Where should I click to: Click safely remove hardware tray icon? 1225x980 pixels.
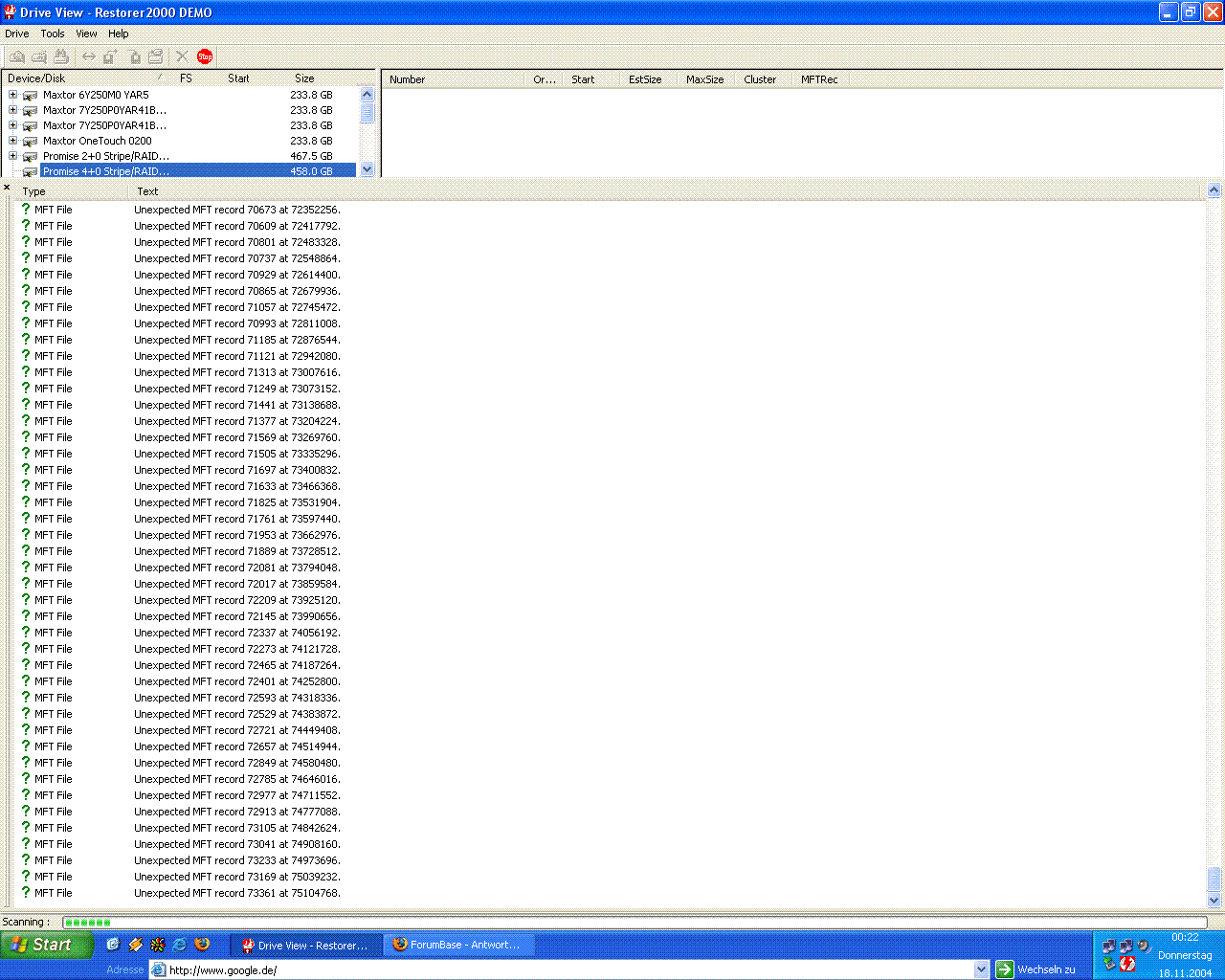click(x=1109, y=964)
